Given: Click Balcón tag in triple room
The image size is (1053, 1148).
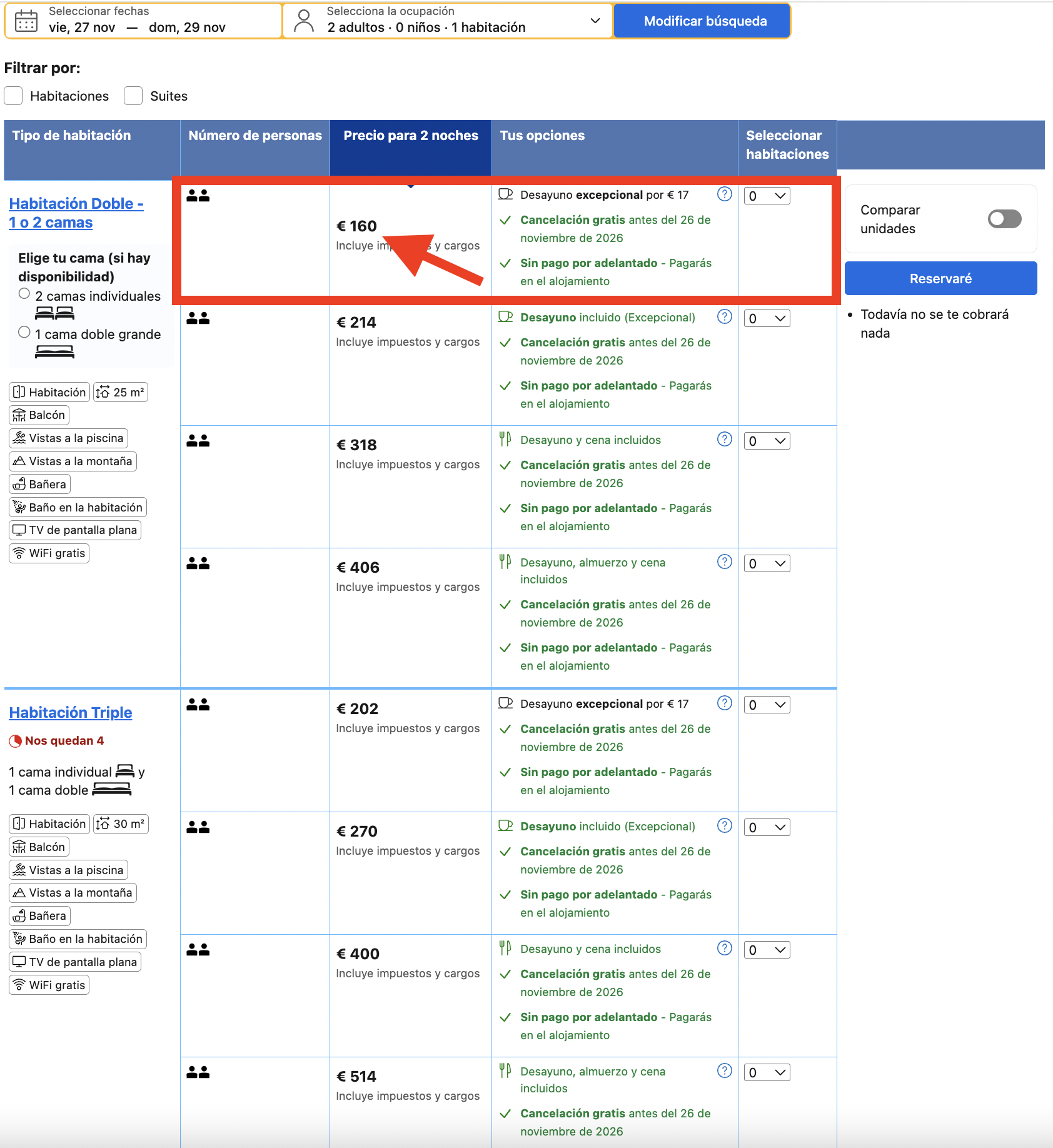Looking at the screenshot, I should tap(39, 847).
